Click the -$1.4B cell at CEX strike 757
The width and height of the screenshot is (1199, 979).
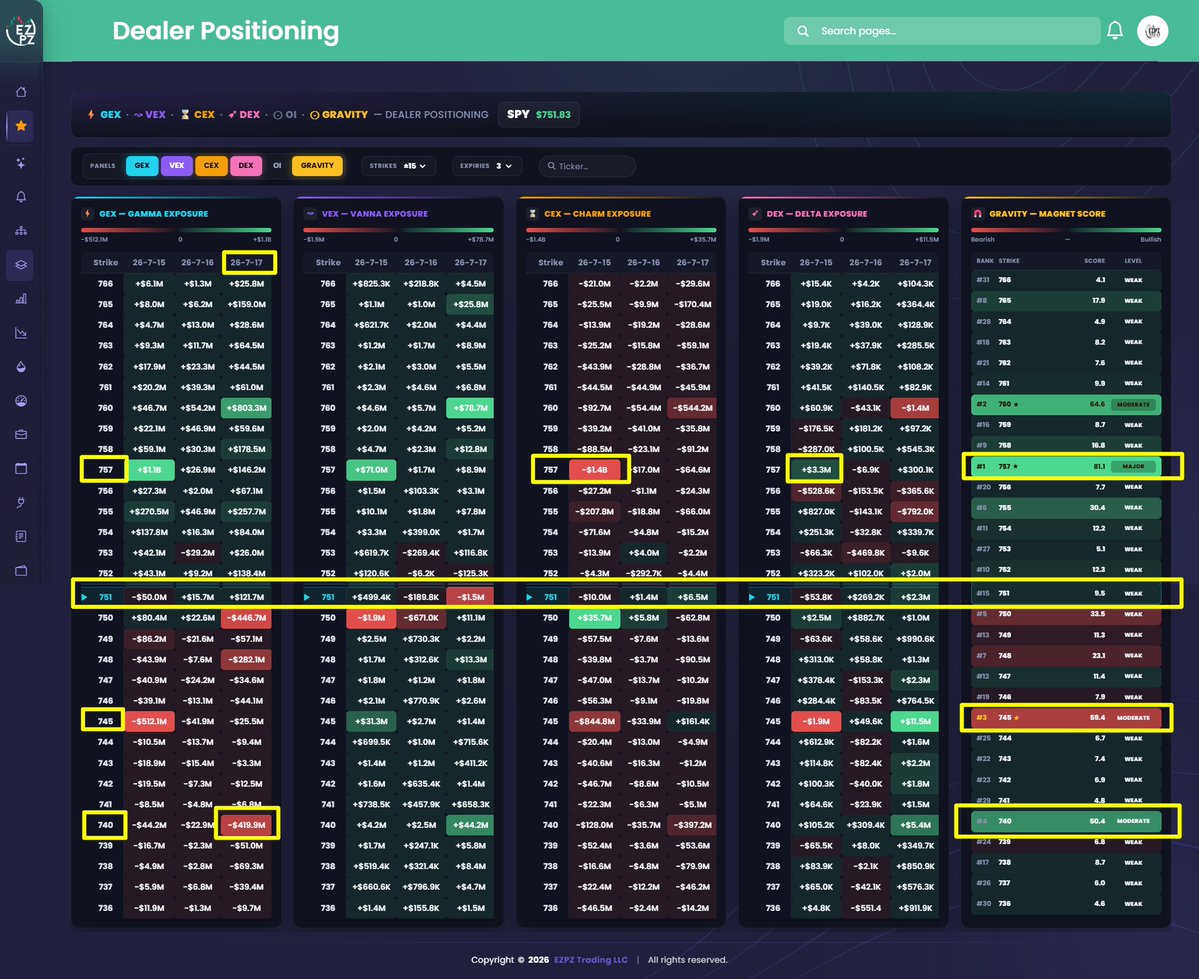tap(595, 470)
